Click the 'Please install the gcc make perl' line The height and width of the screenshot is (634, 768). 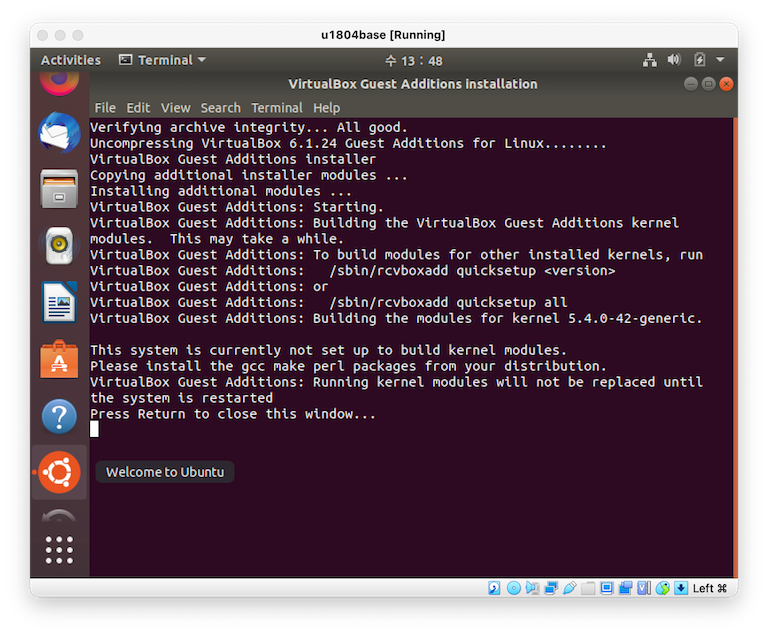click(348, 366)
